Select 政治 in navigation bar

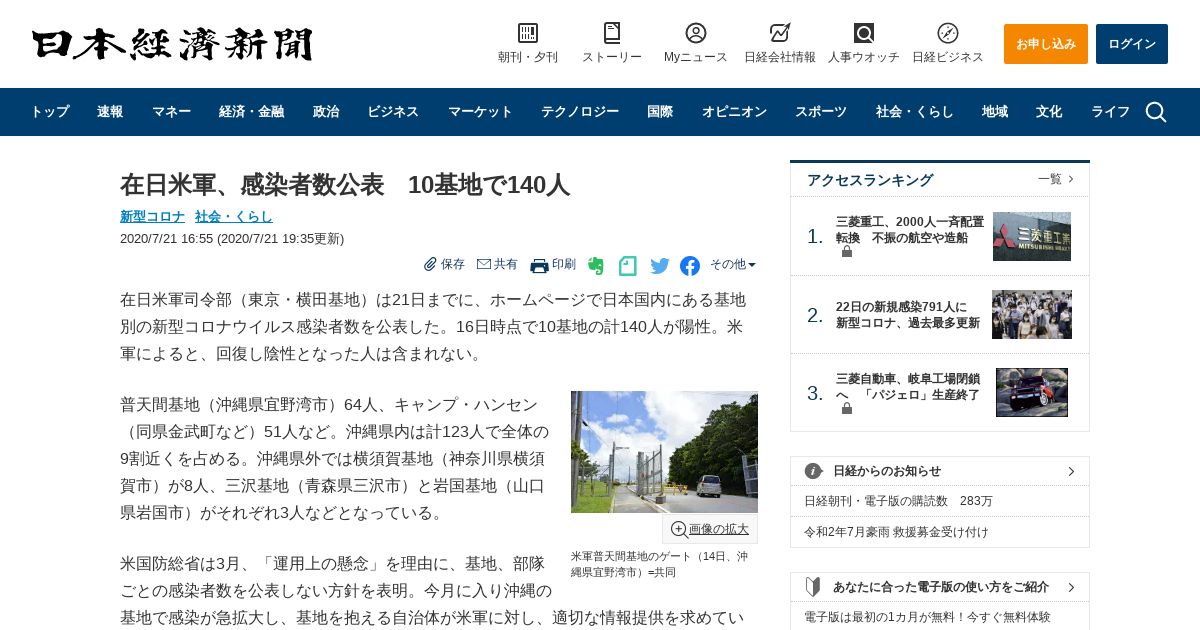[x=326, y=112]
